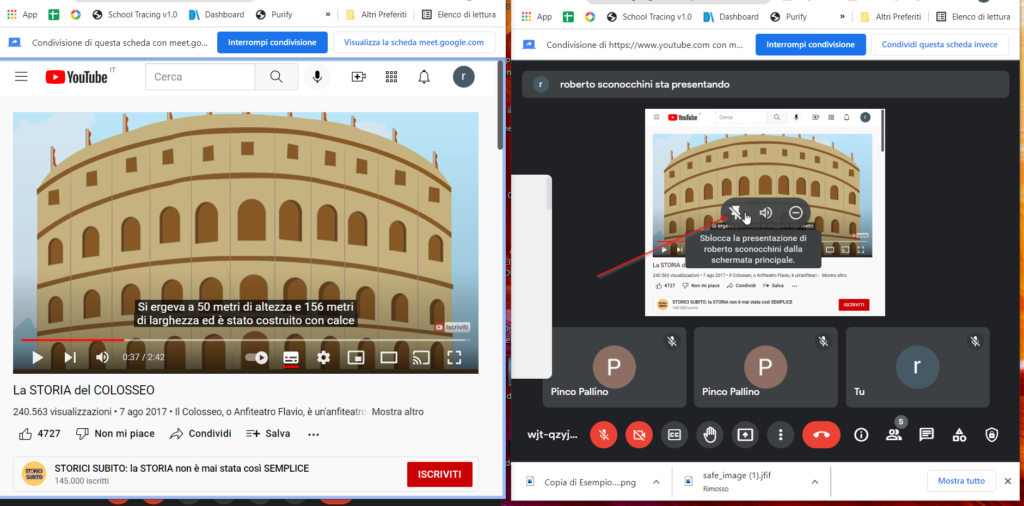The image size is (1024, 506).
Task: Click Condividi questa scheda invece
Action: click(939, 44)
